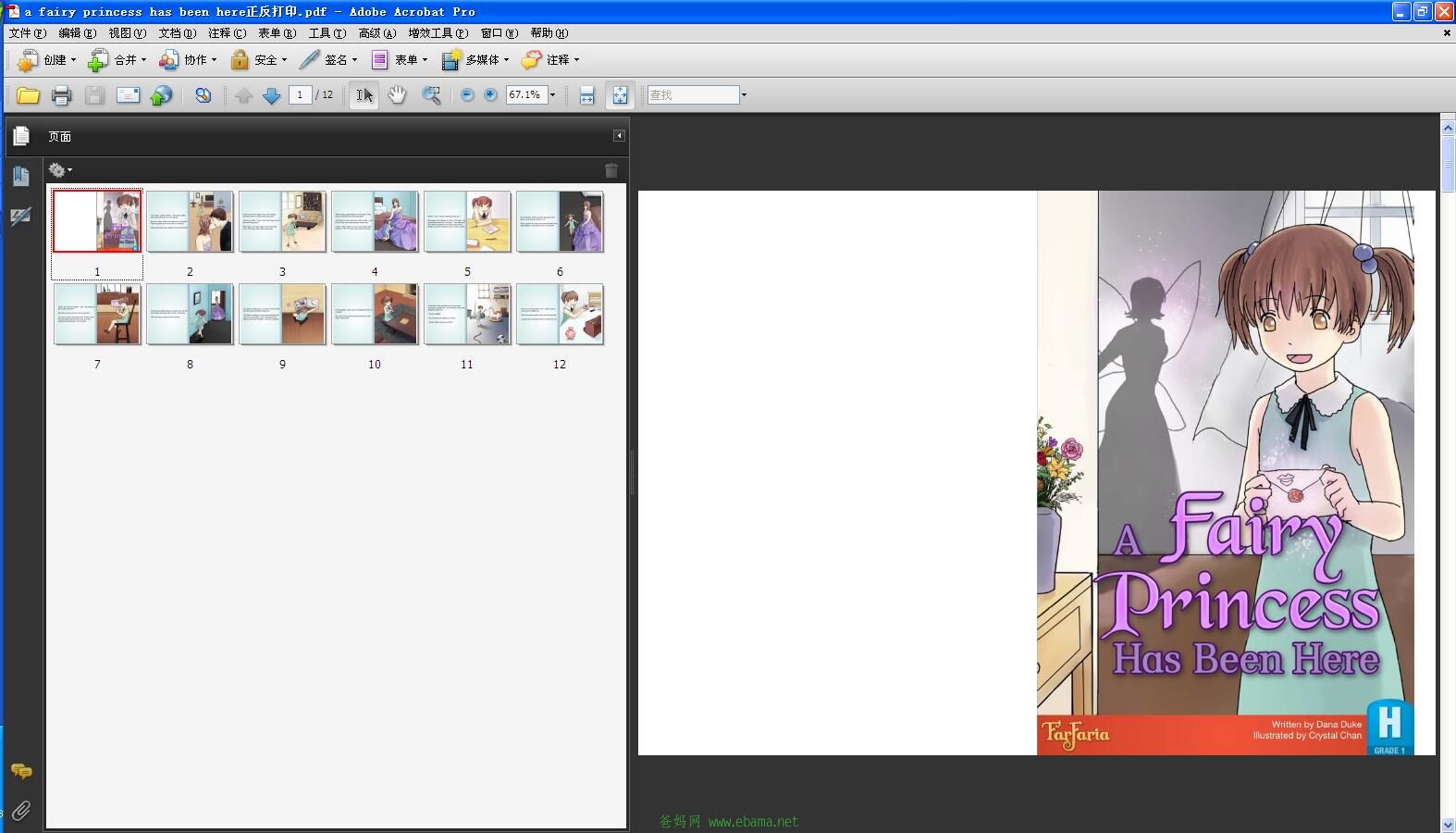1456x833 pixels.
Task: Select page 8 thumbnail
Action: point(190,314)
